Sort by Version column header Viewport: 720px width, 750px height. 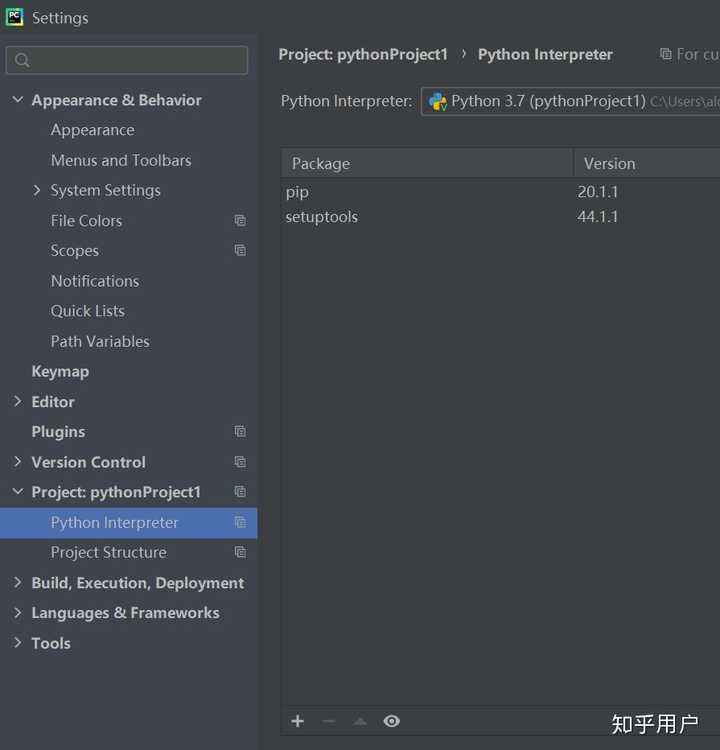coord(647,164)
